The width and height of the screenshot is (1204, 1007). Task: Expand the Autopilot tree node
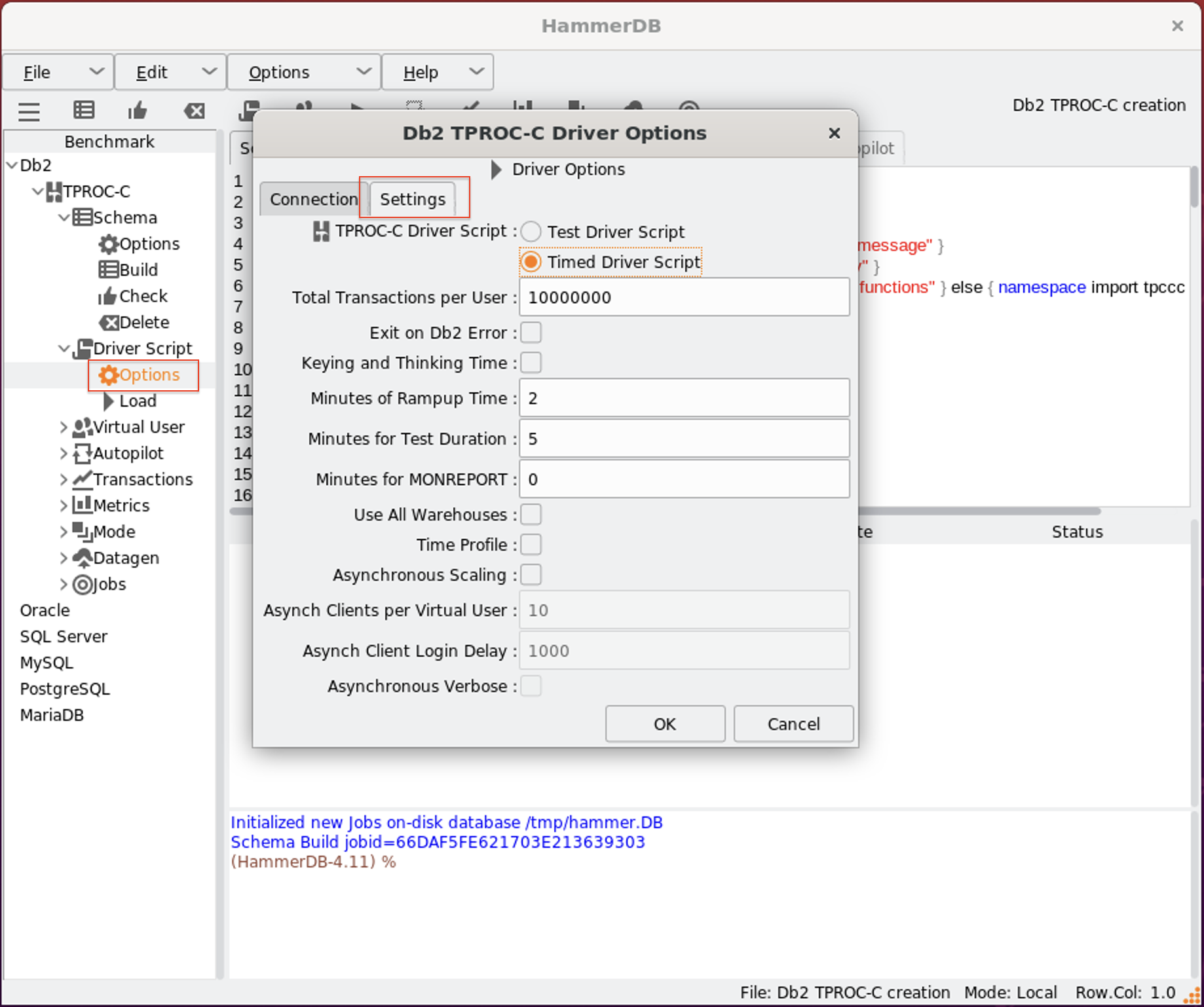pyautogui.click(x=64, y=453)
